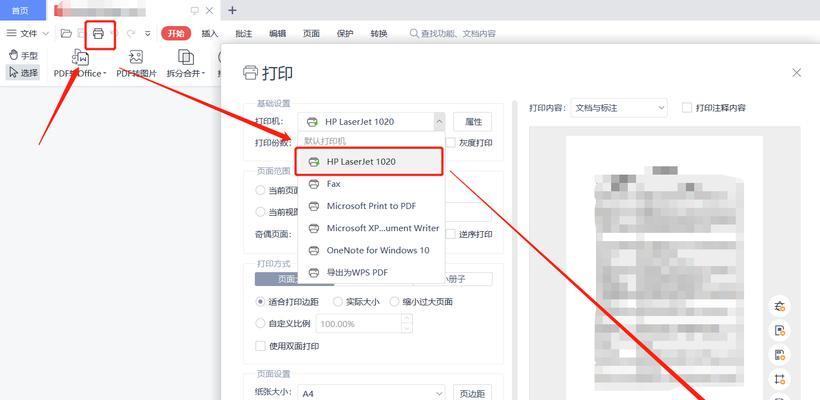Choose 导出为WPS PDF in the printer list
This screenshot has width=820, height=400.
coord(371,272)
